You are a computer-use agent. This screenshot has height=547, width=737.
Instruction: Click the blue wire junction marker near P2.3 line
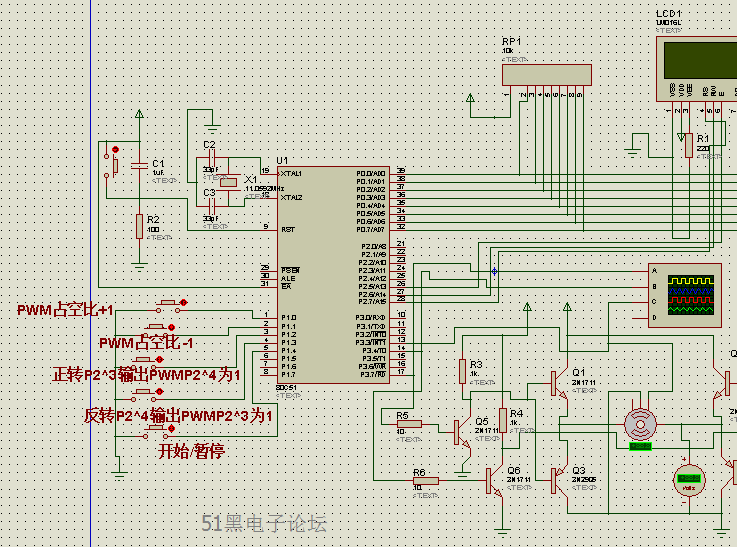point(494,272)
